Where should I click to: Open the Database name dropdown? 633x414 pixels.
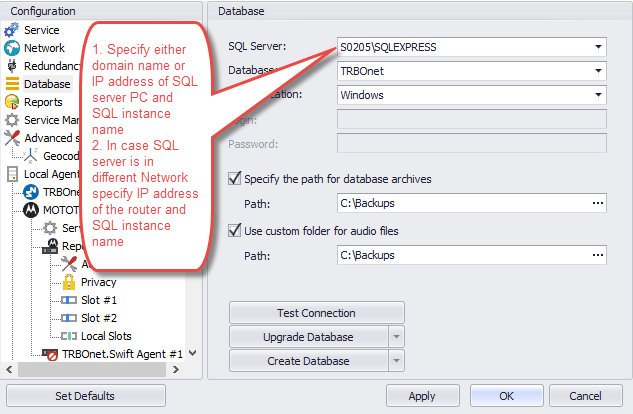click(x=598, y=71)
